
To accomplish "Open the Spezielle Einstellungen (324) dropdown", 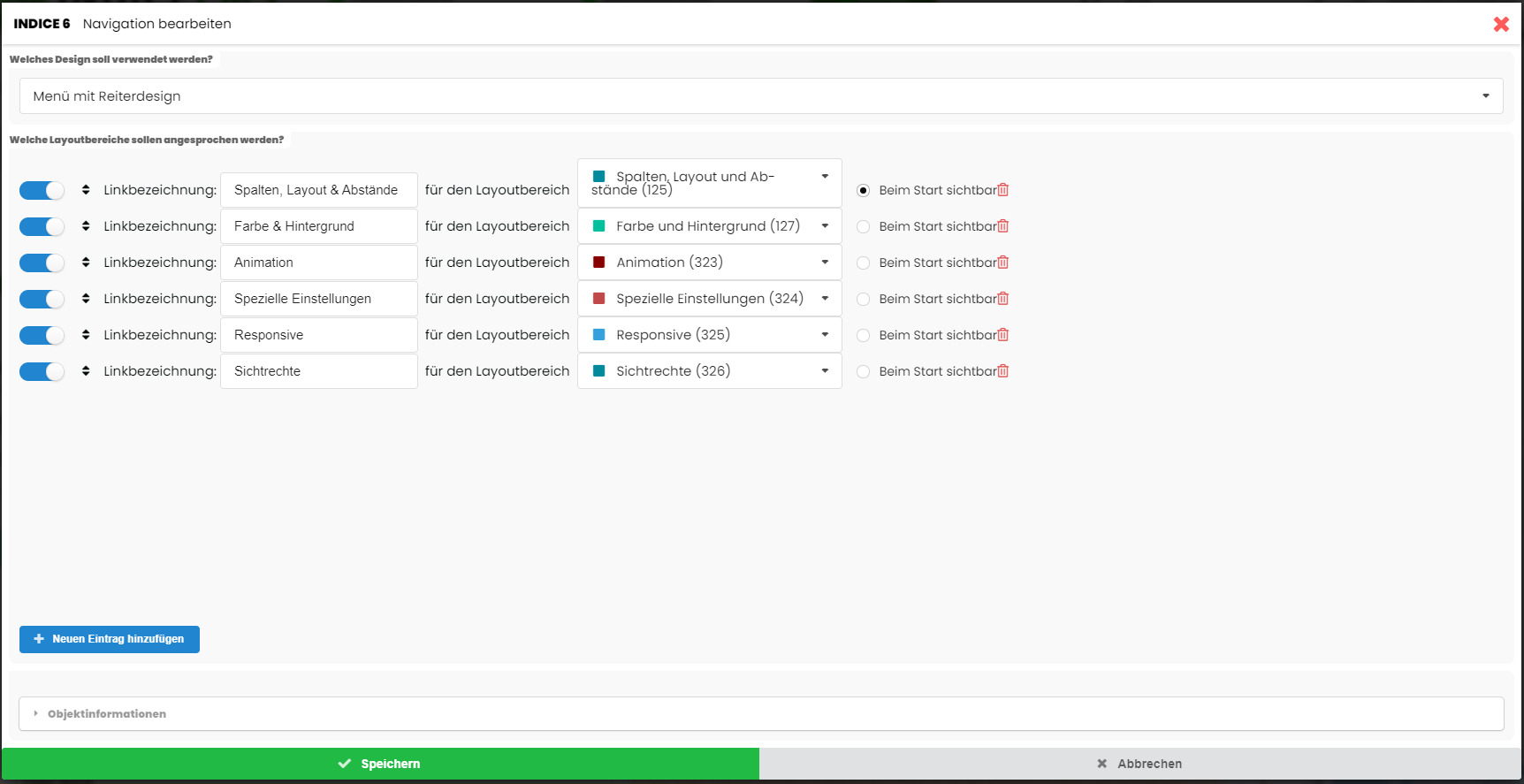I will pos(709,299).
